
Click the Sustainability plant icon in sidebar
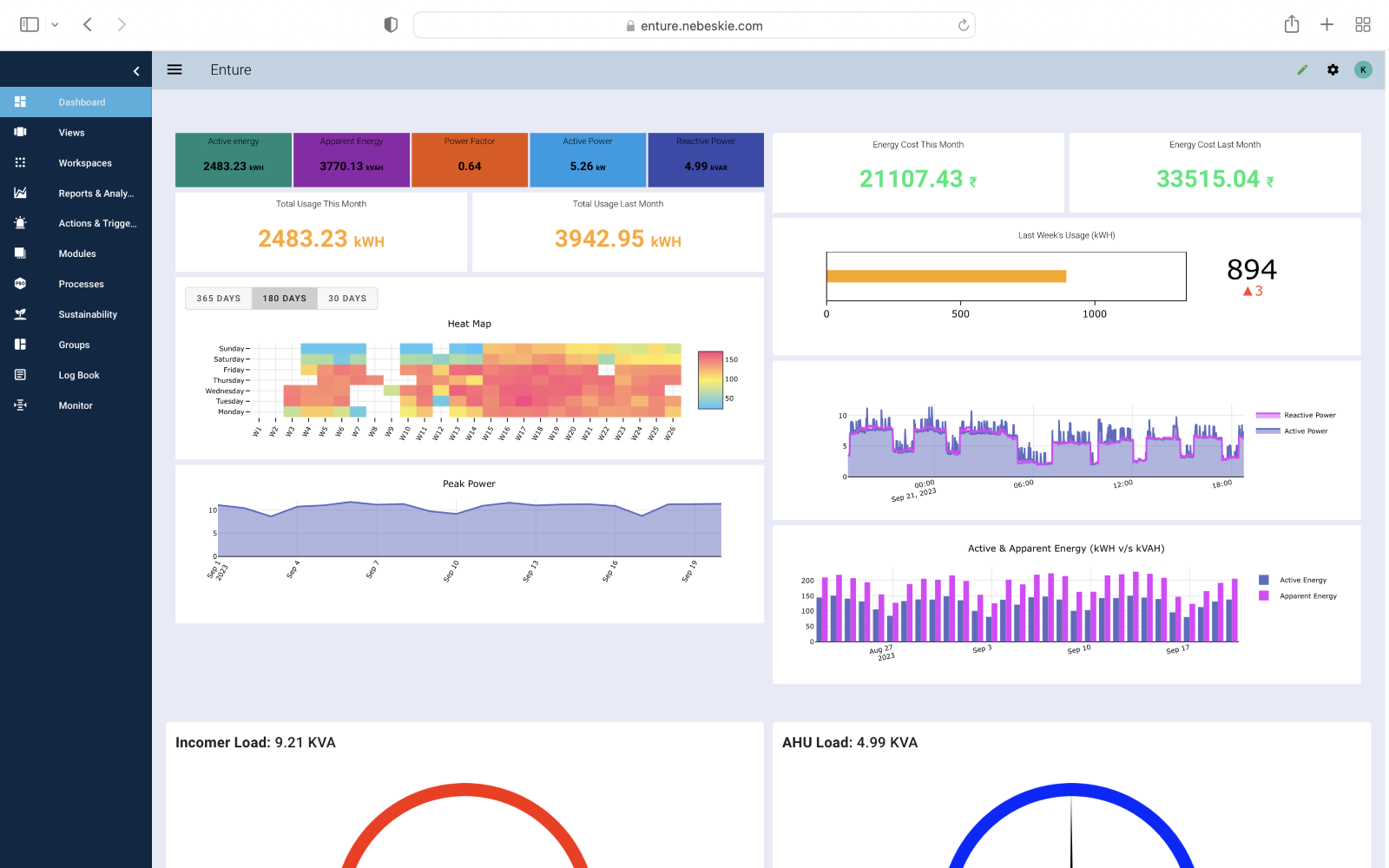(21, 314)
